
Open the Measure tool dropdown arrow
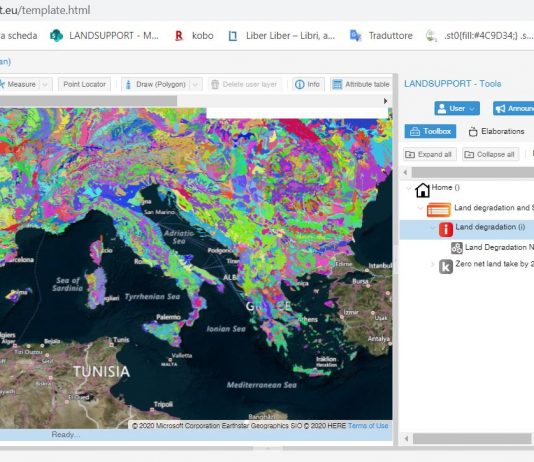point(45,84)
